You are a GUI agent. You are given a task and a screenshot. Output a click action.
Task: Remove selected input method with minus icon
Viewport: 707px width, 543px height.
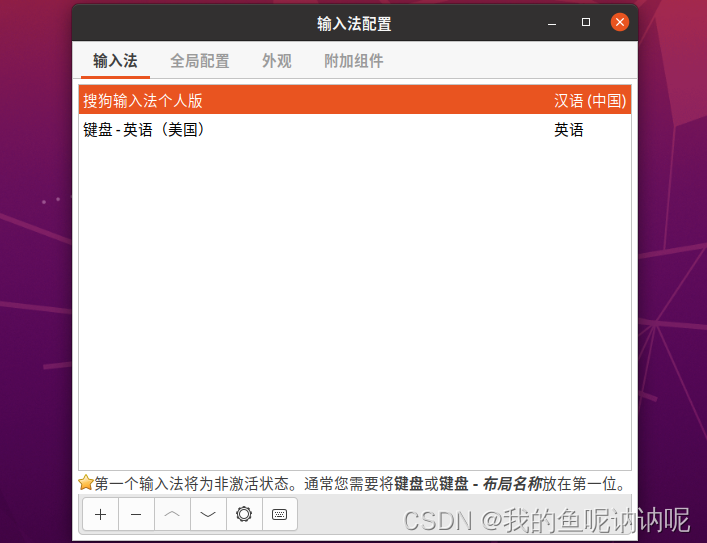pos(136,514)
